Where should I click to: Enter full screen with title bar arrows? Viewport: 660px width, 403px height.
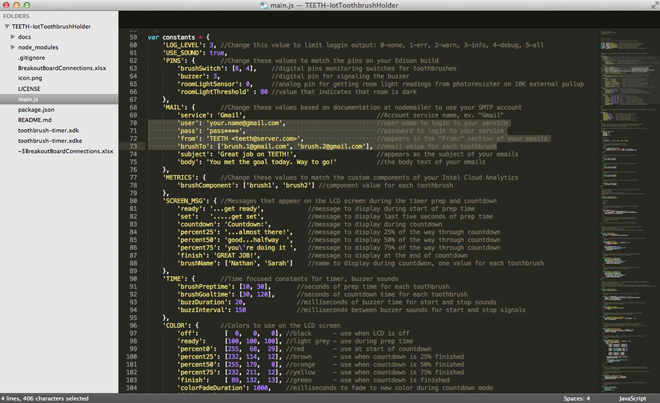click(x=655, y=5)
